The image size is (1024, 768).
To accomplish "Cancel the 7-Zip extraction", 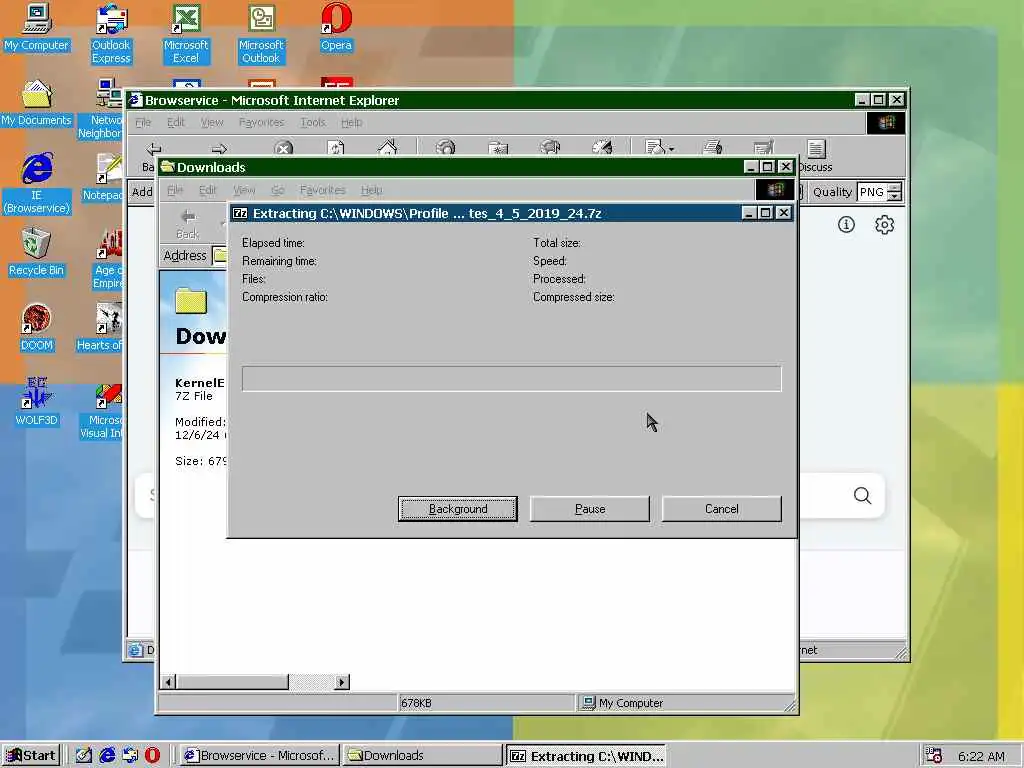I will [x=722, y=509].
